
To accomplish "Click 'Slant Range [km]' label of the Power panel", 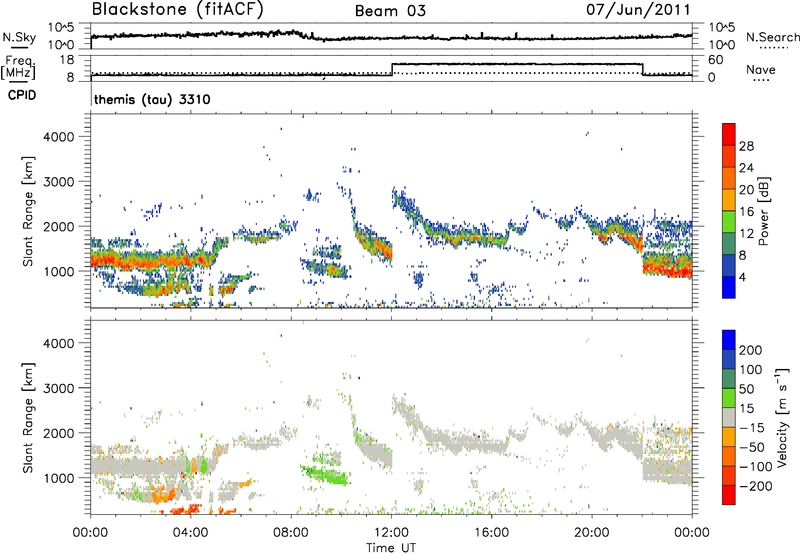I will click(28, 211).
